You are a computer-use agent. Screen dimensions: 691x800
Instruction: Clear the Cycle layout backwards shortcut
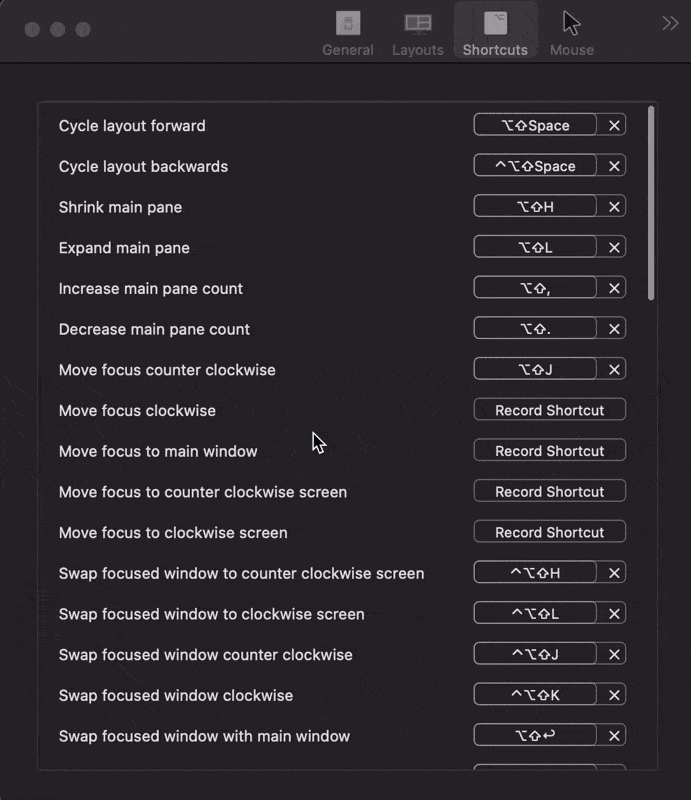615,166
